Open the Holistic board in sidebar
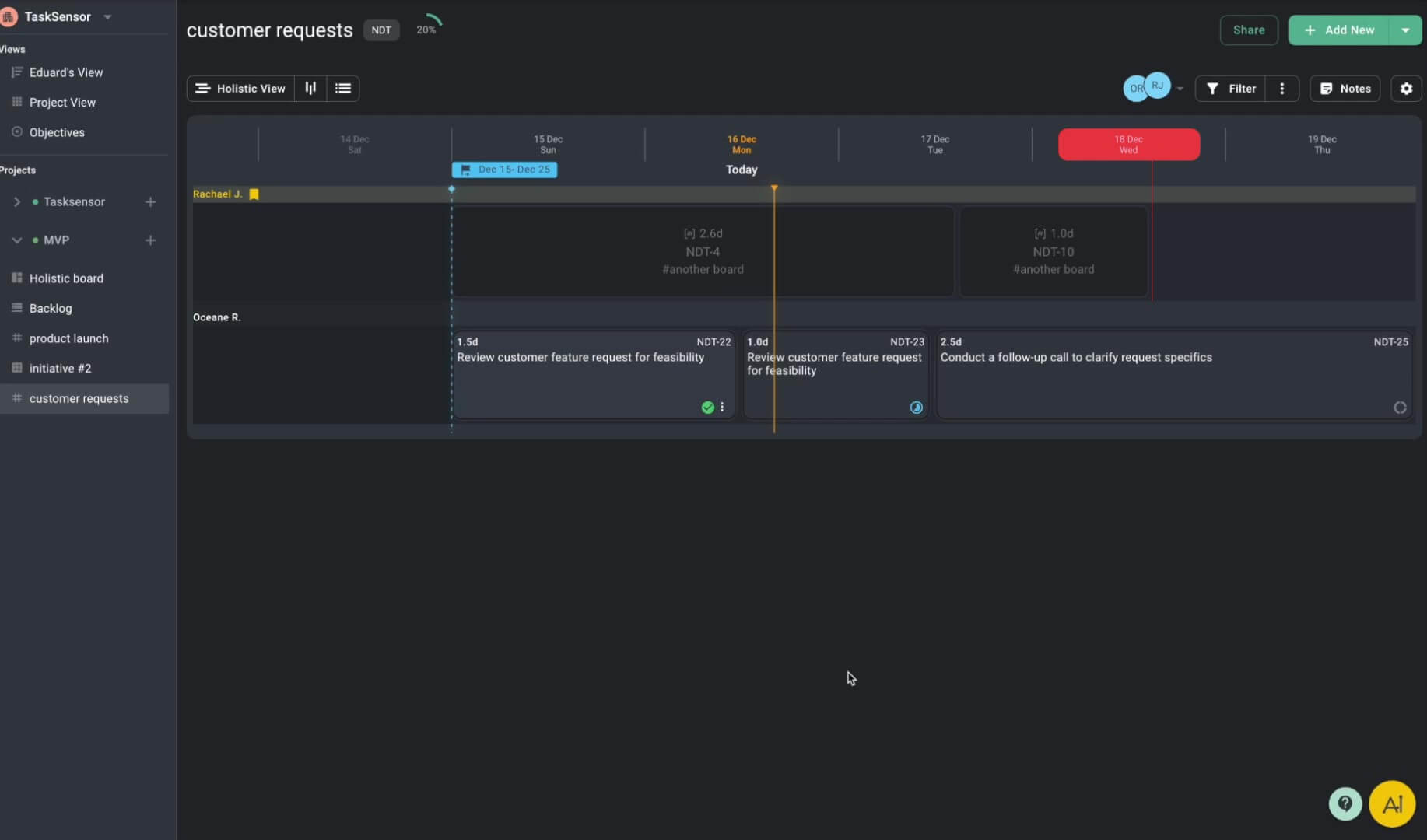The width and height of the screenshot is (1427, 840). (66, 278)
